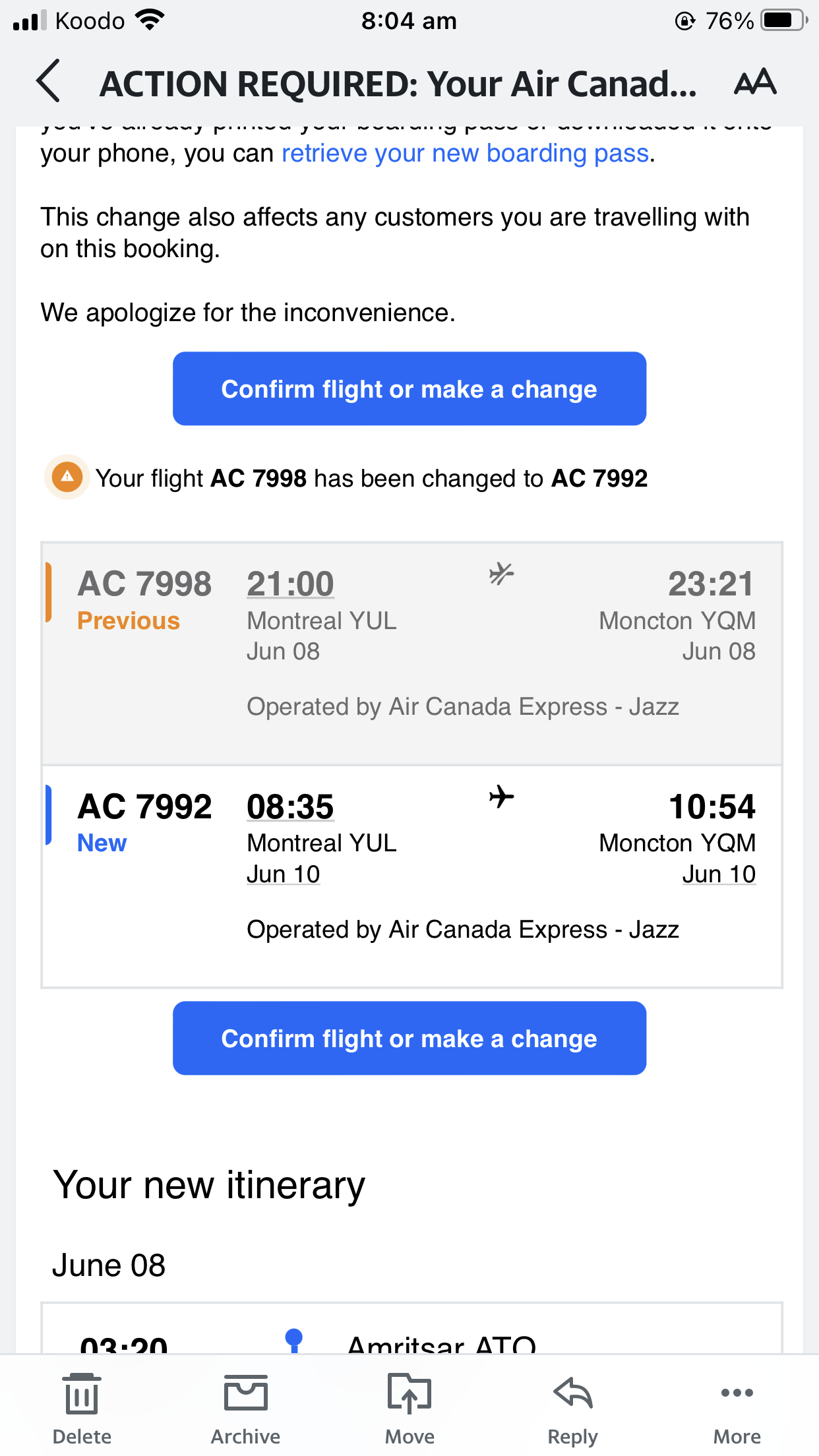Screen dimensions: 819x1456
Task: Tap the crossed-out plane icon for AC 7998
Action: tap(501, 574)
